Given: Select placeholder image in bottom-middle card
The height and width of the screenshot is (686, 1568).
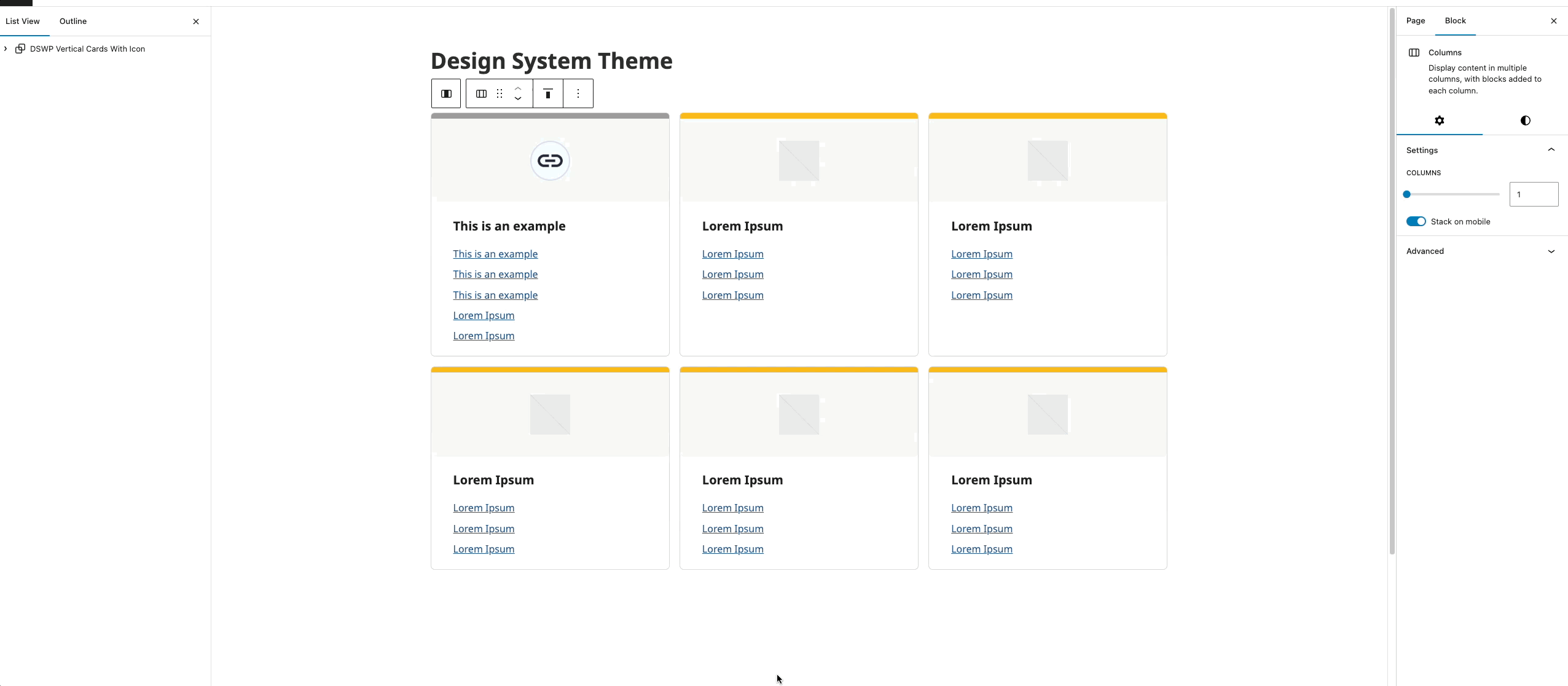Looking at the screenshot, I should click(x=799, y=415).
